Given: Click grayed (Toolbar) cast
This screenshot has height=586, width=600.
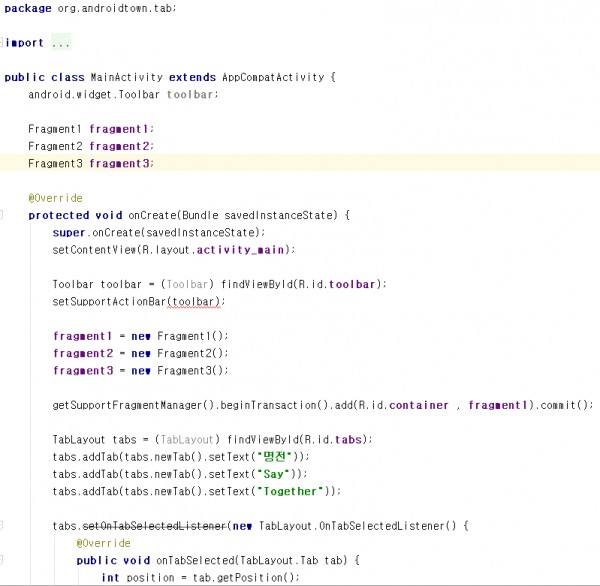Looking at the screenshot, I should (x=187, y=284).
